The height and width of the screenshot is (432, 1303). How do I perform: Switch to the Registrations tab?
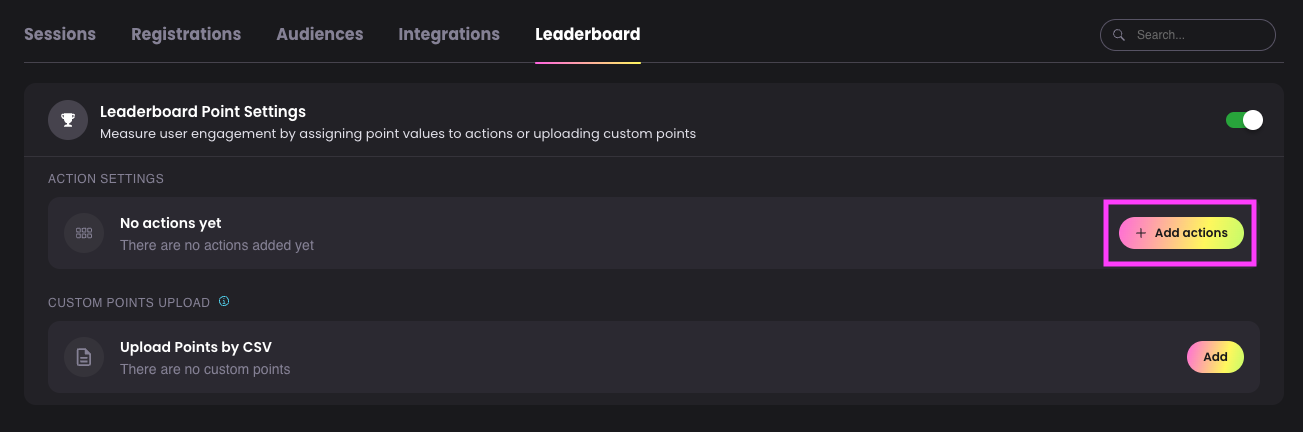click(186, 34)
